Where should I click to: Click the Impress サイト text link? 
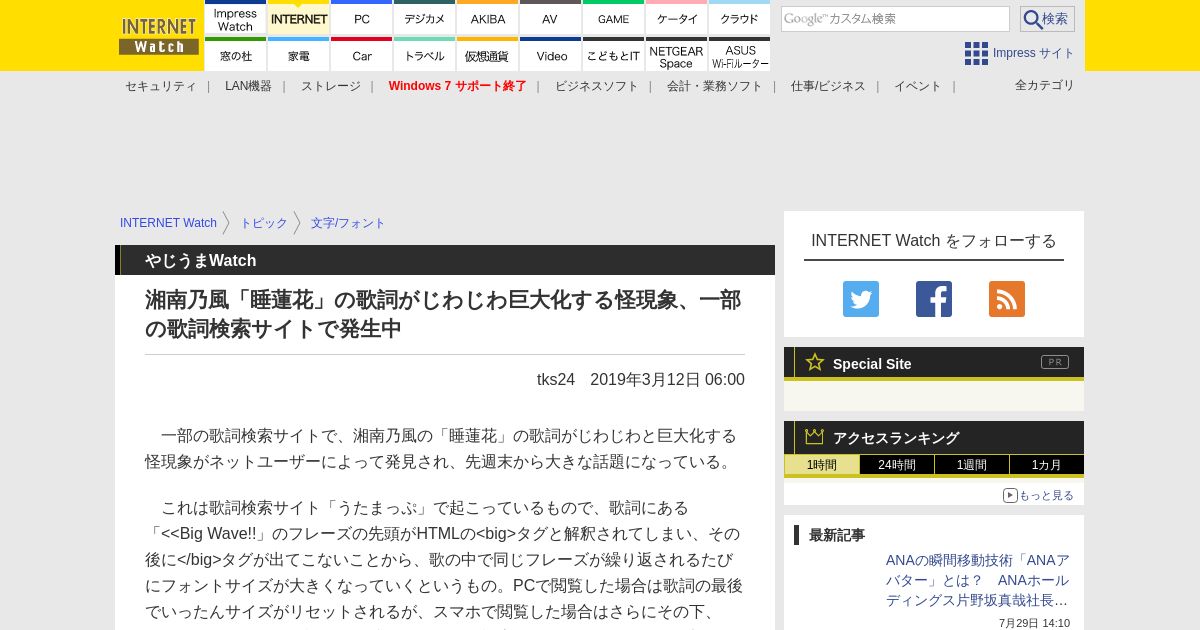point(1034,53)
